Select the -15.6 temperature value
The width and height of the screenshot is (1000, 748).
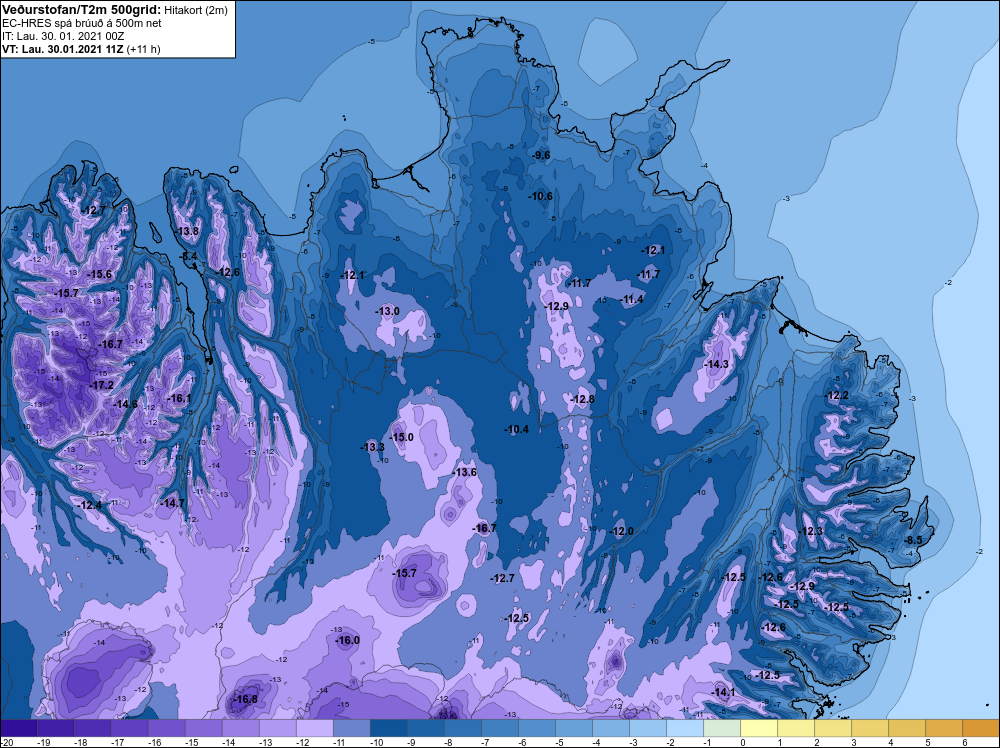pyautogui.click(x=99, y=274)
